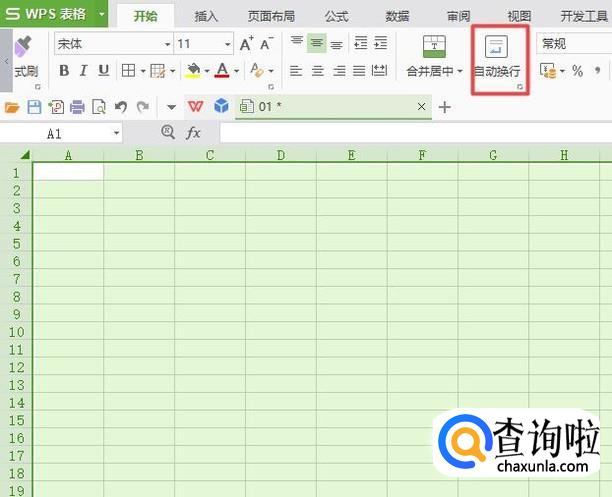Apply percent style format
612x497 pixels.
click(577, 71)
